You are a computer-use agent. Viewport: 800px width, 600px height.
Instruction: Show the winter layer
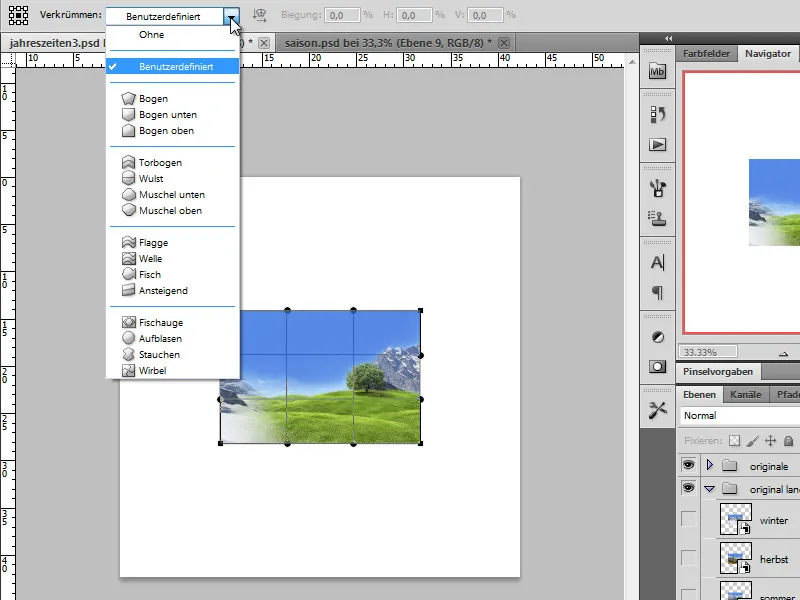(688, 519)
